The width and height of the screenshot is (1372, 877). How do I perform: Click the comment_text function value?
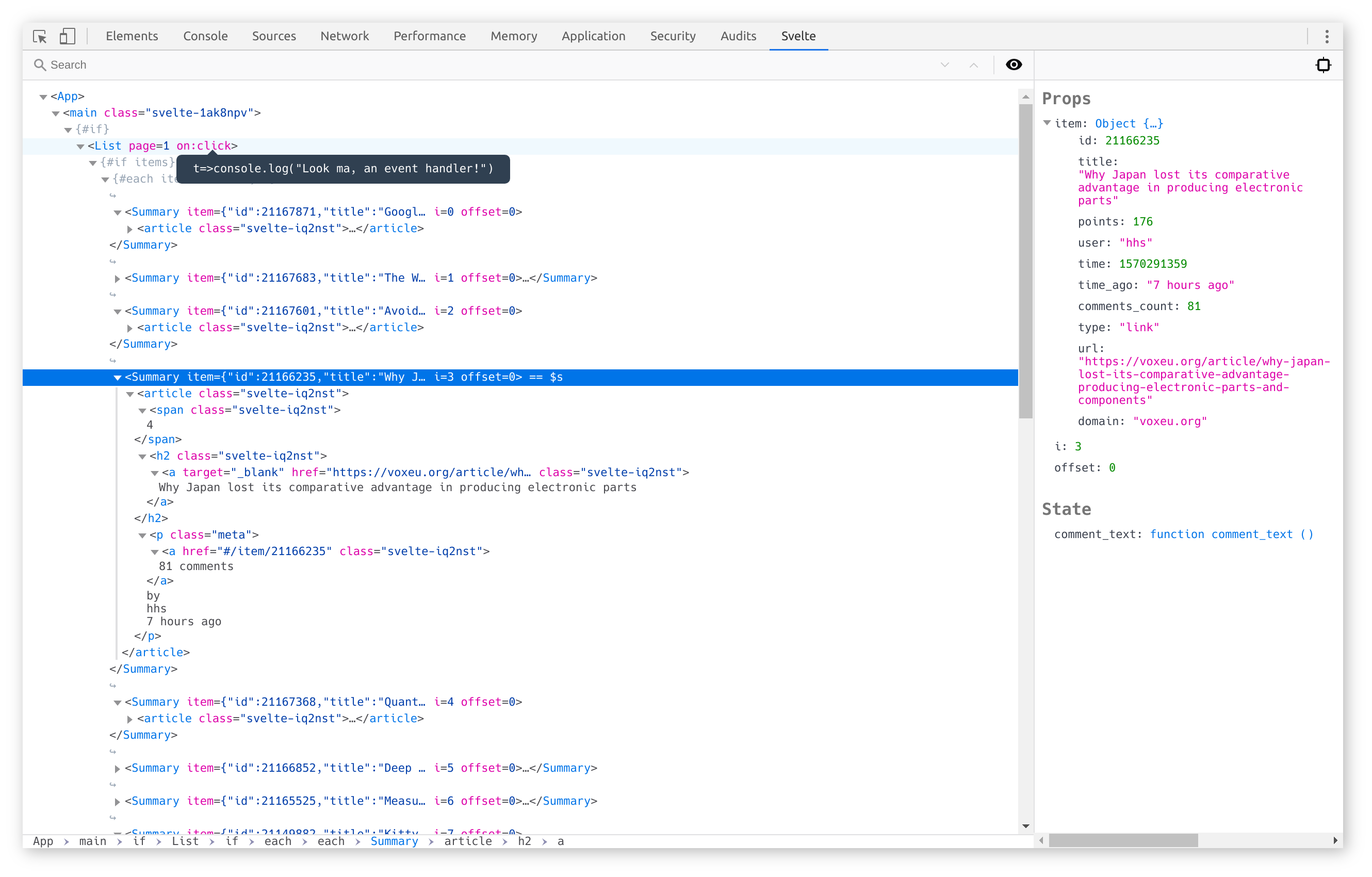[1231, 534]
